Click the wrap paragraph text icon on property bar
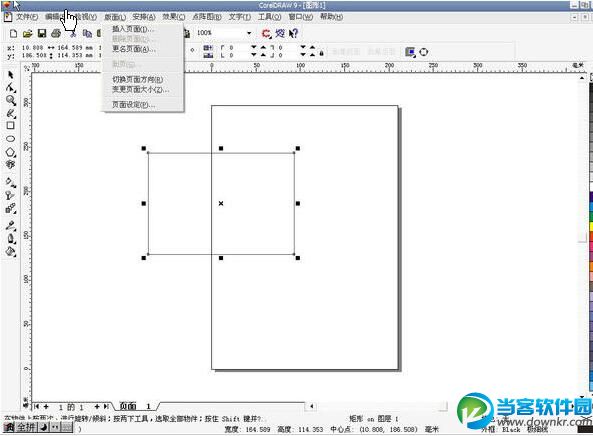The width and height of the screenshot is (593, 436). coord(410,52)
